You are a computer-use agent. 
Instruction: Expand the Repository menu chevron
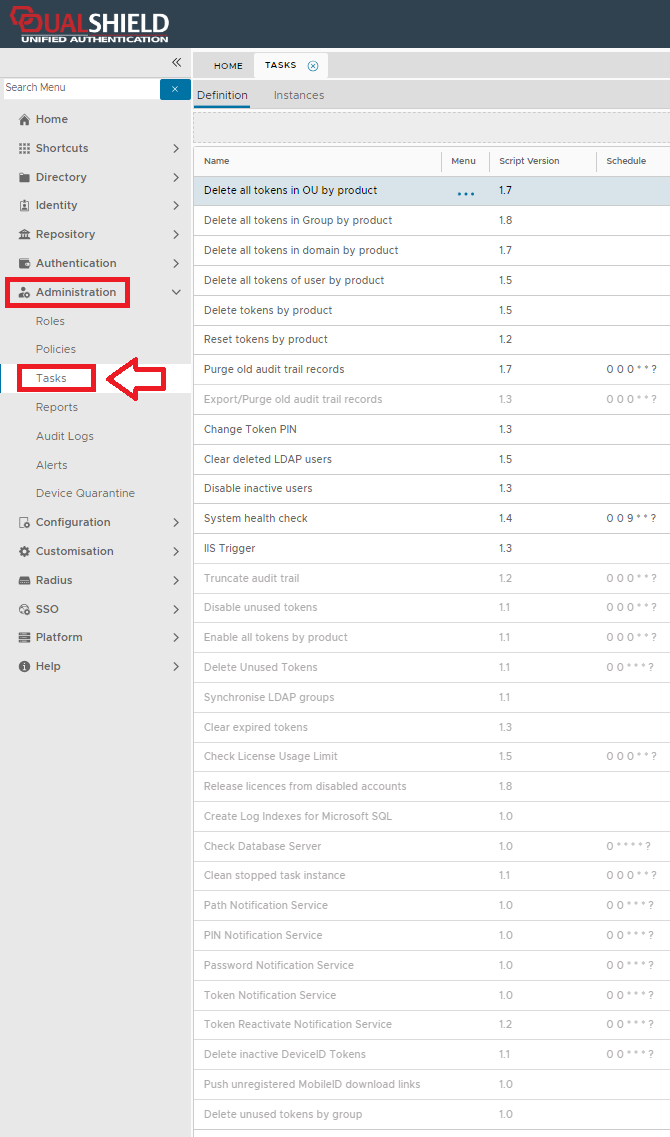tap(175, 234)
